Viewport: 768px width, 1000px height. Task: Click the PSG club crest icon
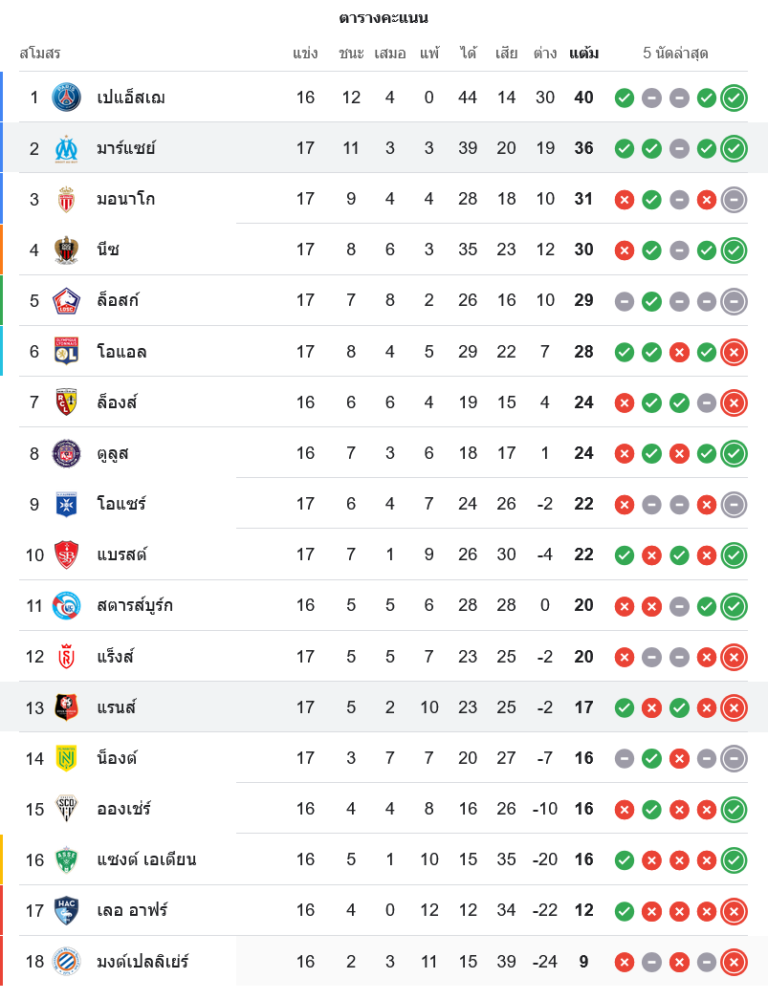67,97
